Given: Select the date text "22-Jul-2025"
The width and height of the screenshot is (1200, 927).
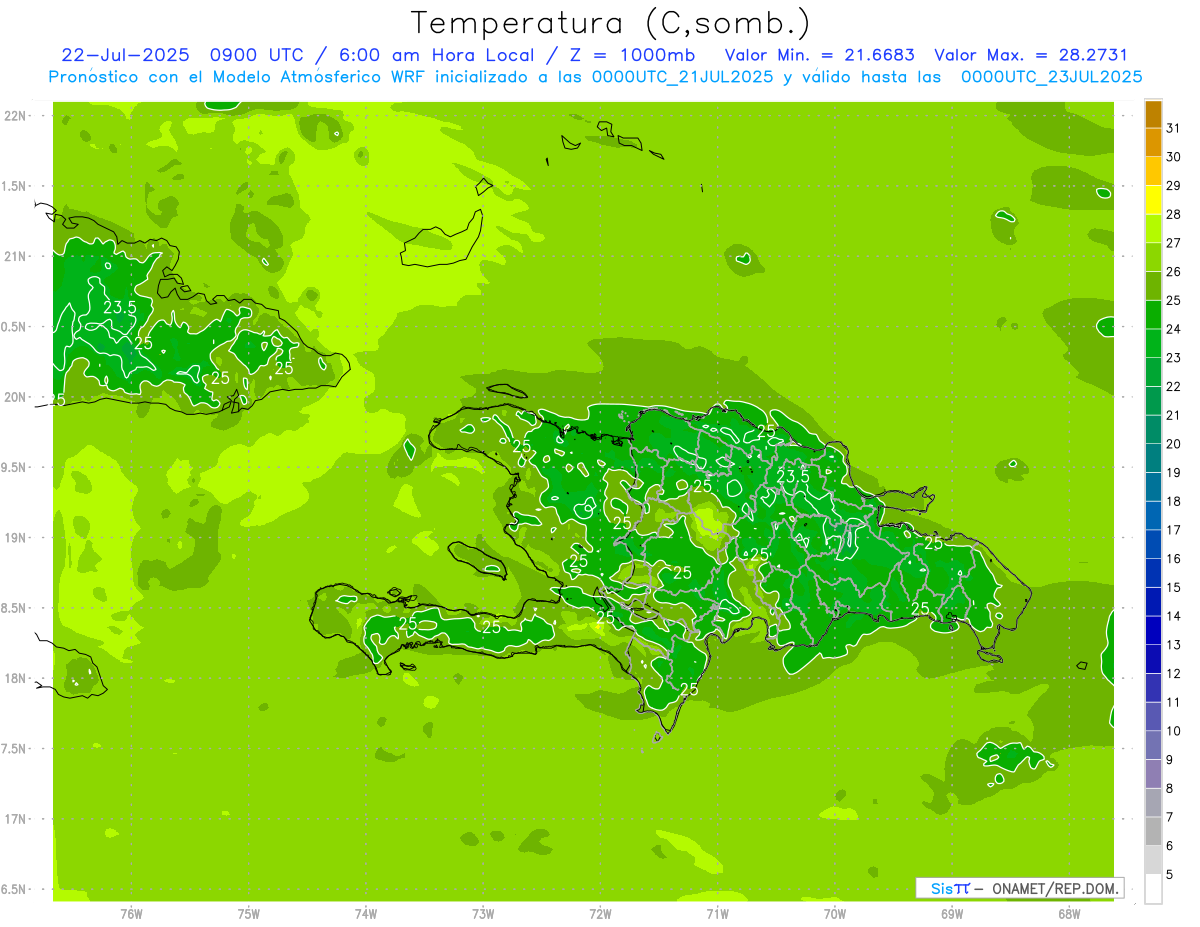Looking at the screenshot, I should [125, 55].
